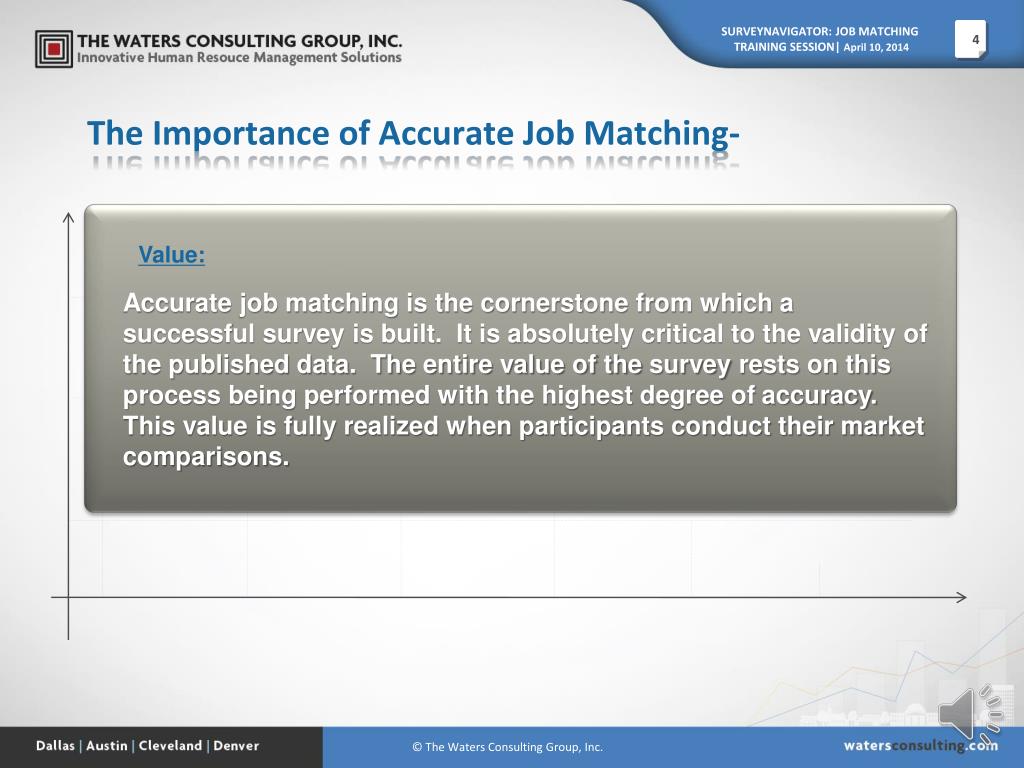Select the slide title The Importance of Accurate Job Matching

coord(413,133)
